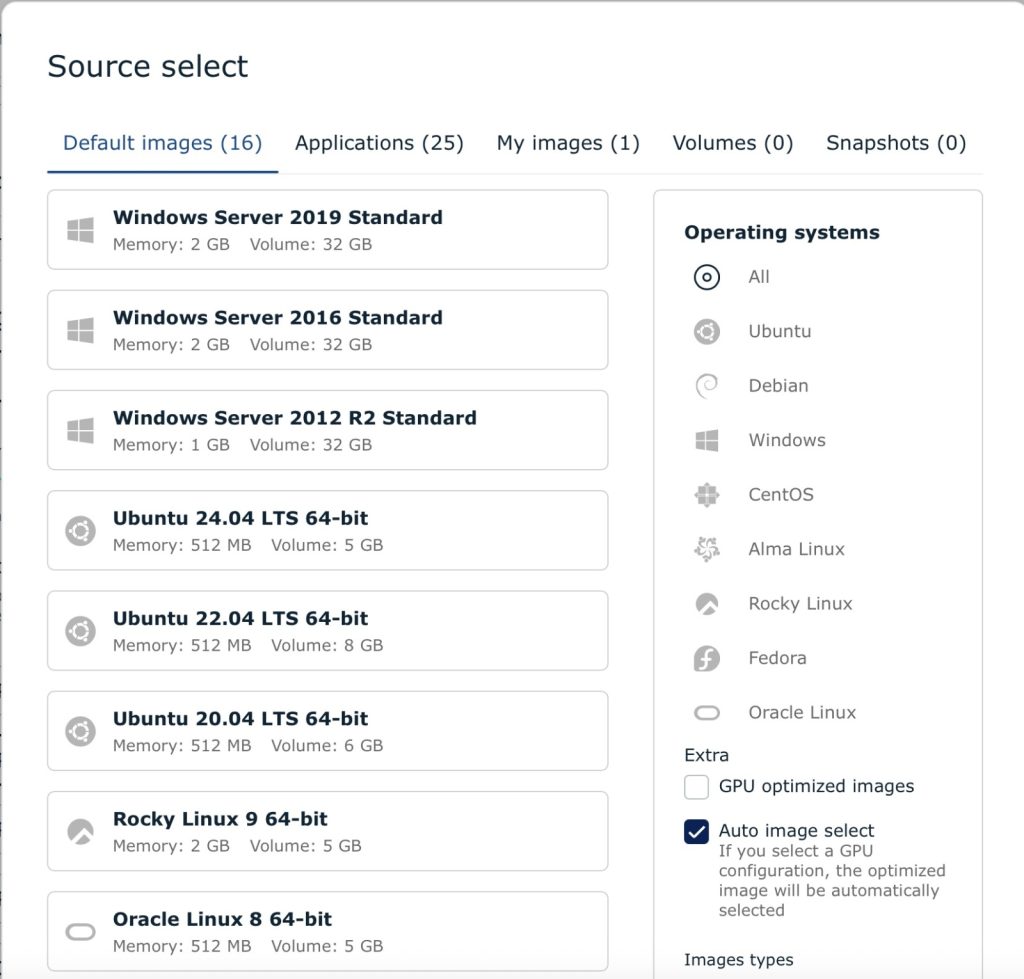
Task: Click the Windows logo on Windows Server 2012 R2 card
Action: pyautogui.click(x=80, y=430)
